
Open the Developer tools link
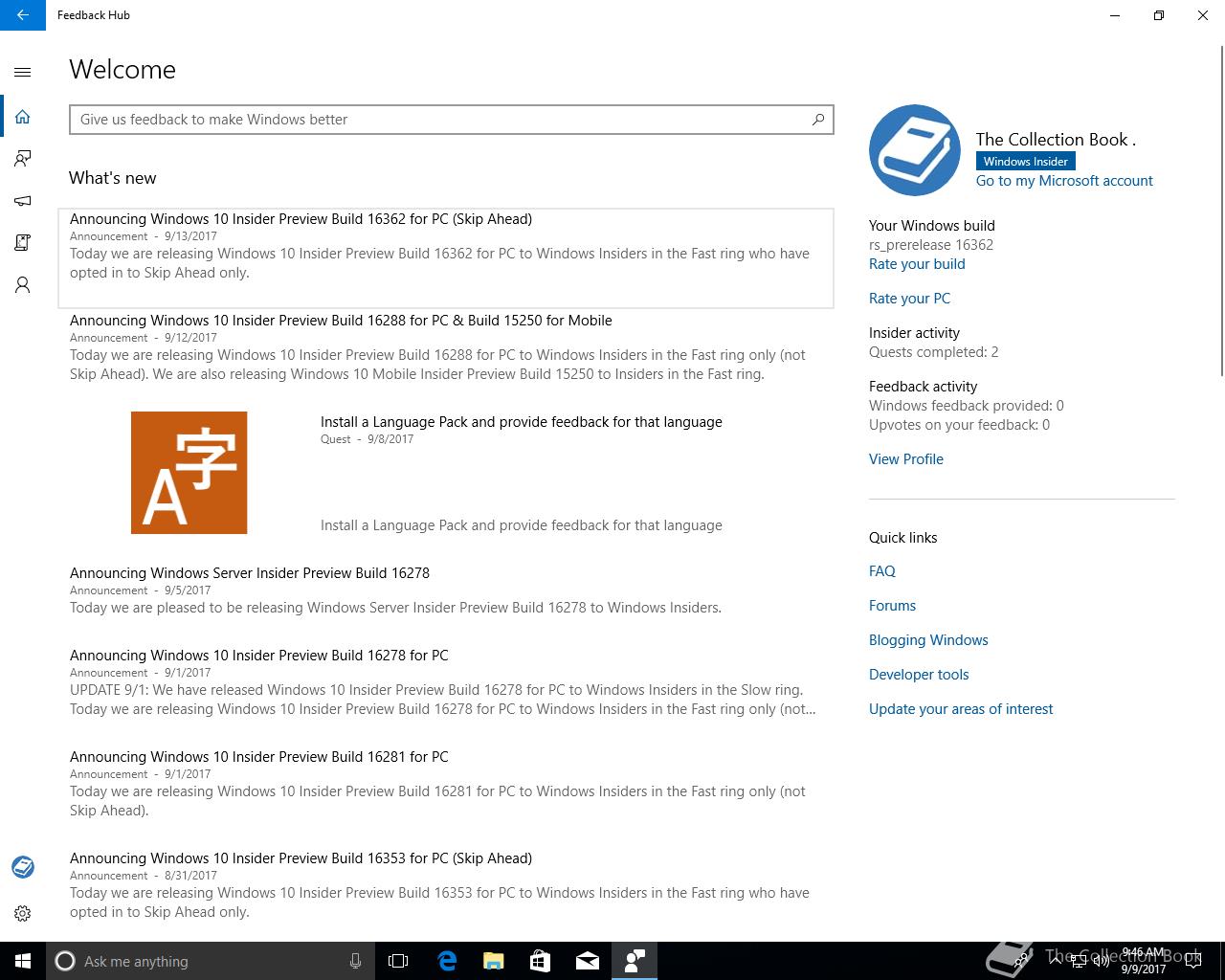click(919, 675)
